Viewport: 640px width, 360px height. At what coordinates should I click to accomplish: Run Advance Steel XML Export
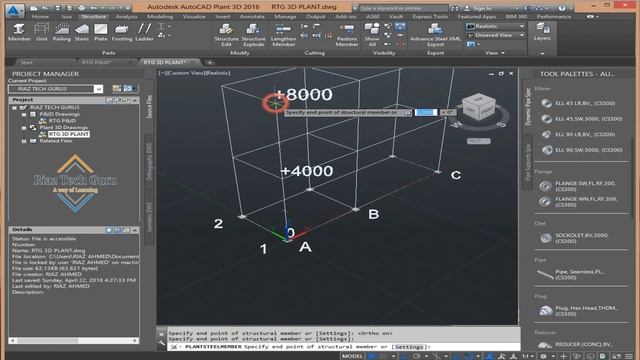tap(435, 35)
